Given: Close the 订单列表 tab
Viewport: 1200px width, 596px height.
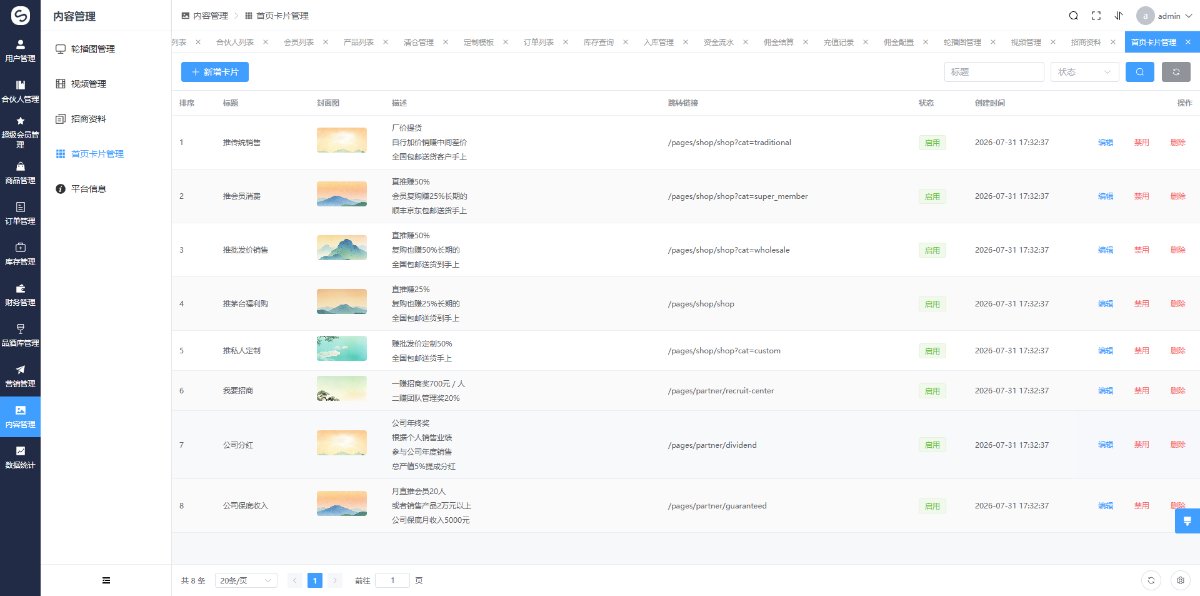Looking at the screenshot, I should (565, 43).
